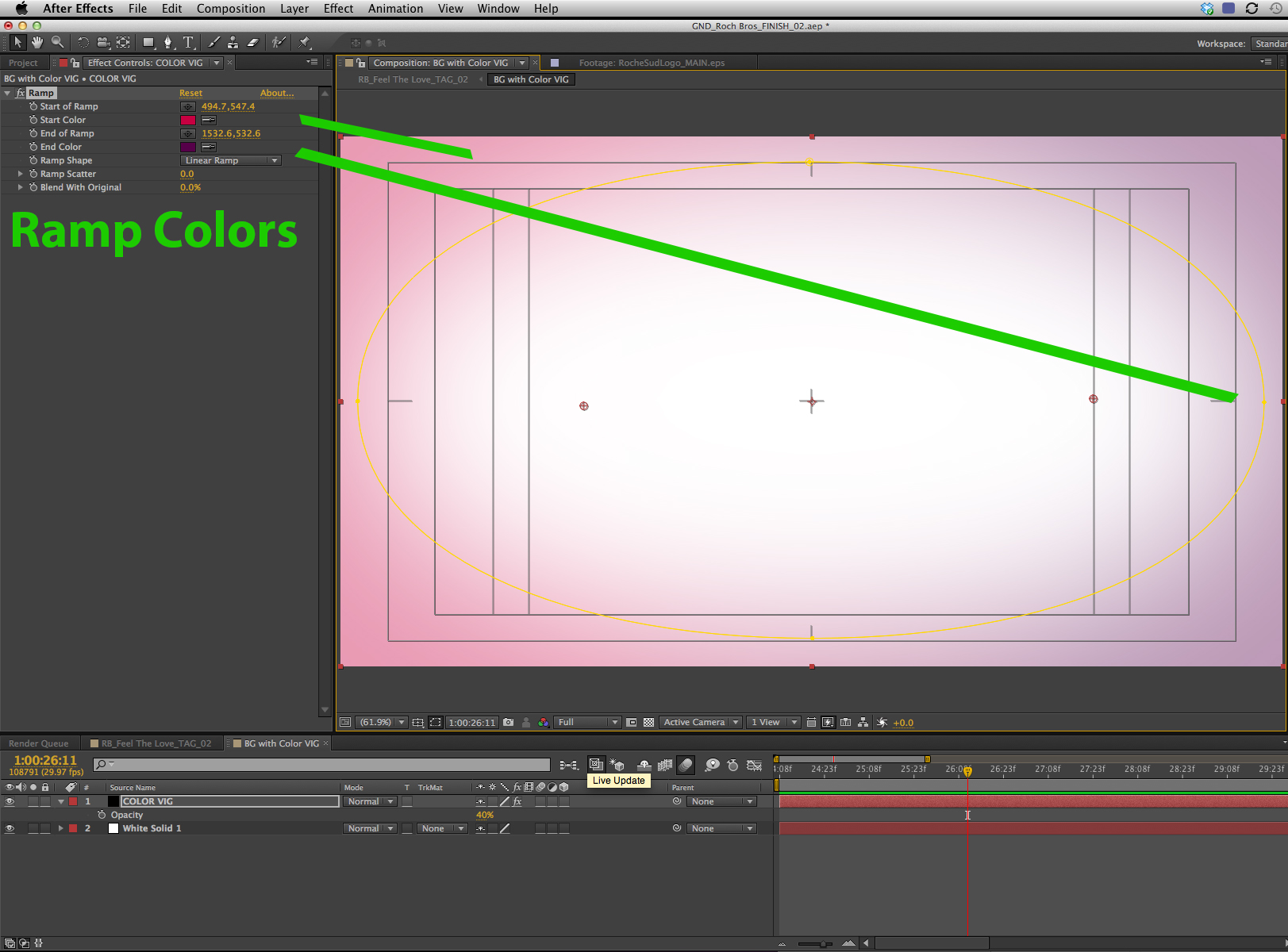The image size is (1288, 952).
Task: Select the Hand tool
Action: [37, 42]
